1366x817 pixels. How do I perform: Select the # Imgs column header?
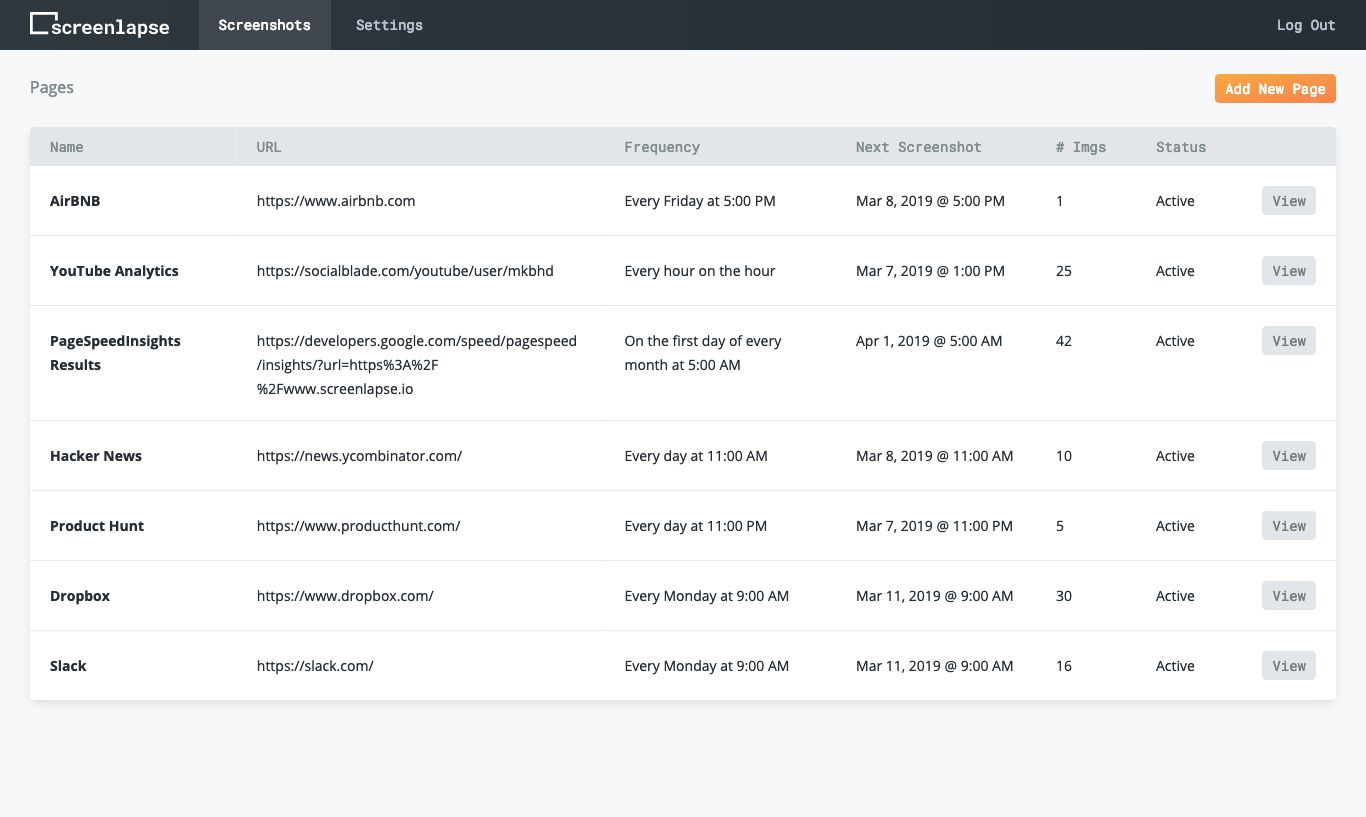click(1080, 147)
